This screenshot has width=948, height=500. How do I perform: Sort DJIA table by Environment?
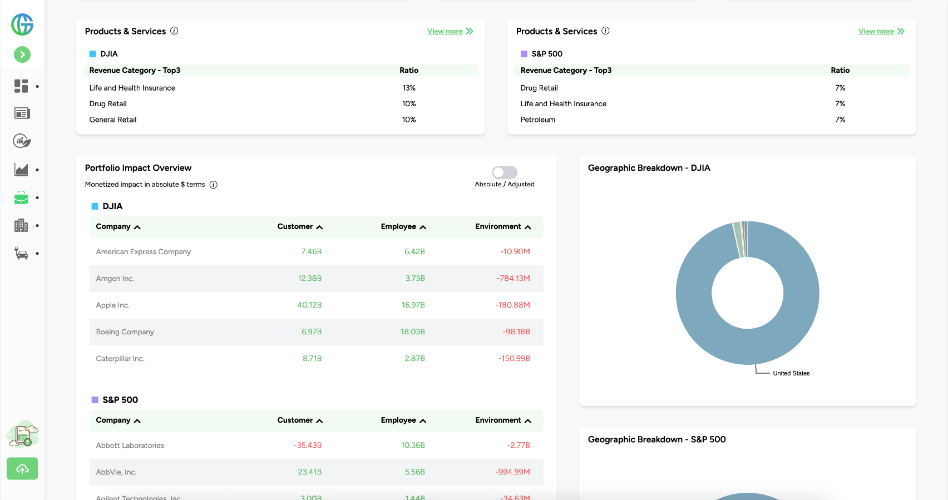503,227
